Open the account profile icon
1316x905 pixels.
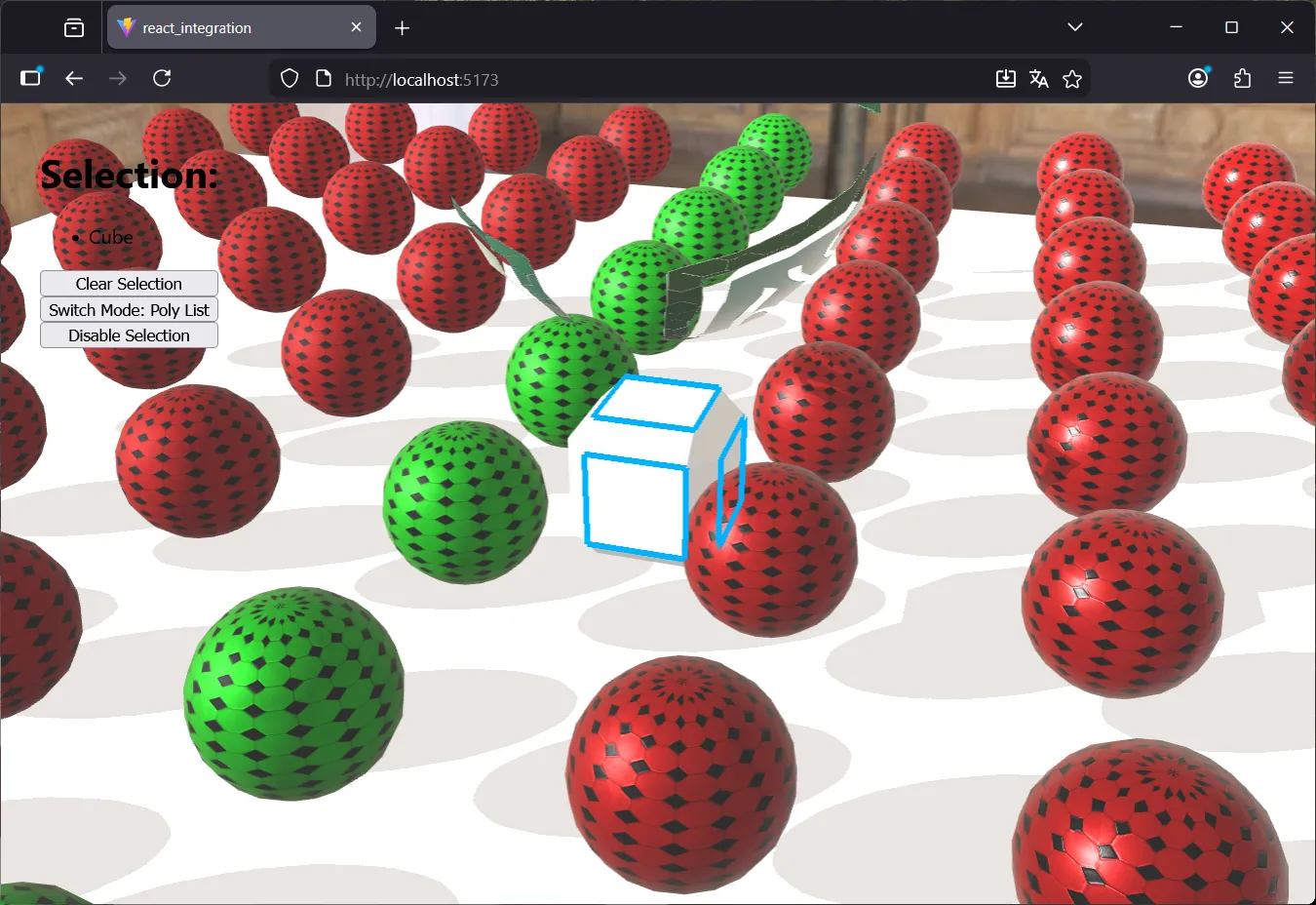coord(1198,78)
